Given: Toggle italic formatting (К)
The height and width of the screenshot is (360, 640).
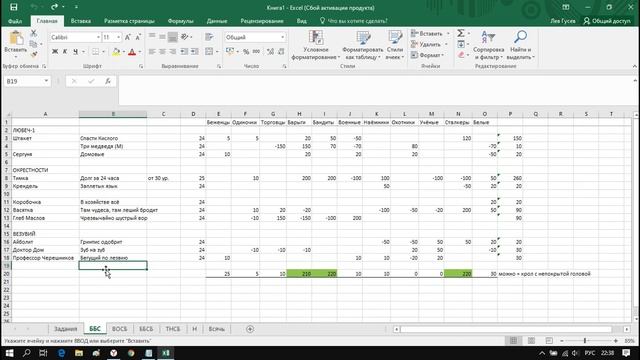Looking at the screenshot, I should click(x=64, y=51).
